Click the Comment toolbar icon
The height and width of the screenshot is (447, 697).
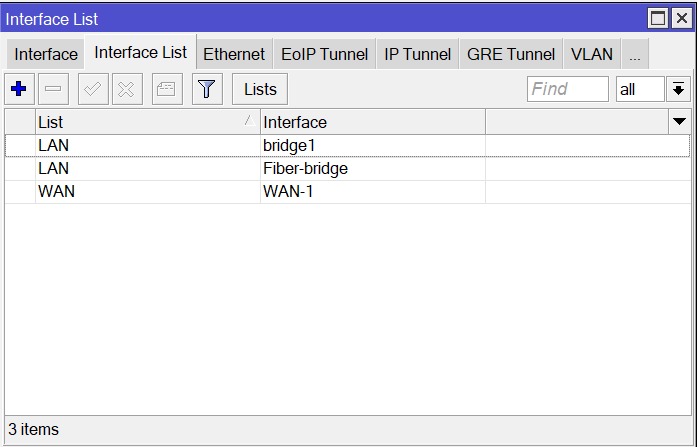tap(167, 89)
